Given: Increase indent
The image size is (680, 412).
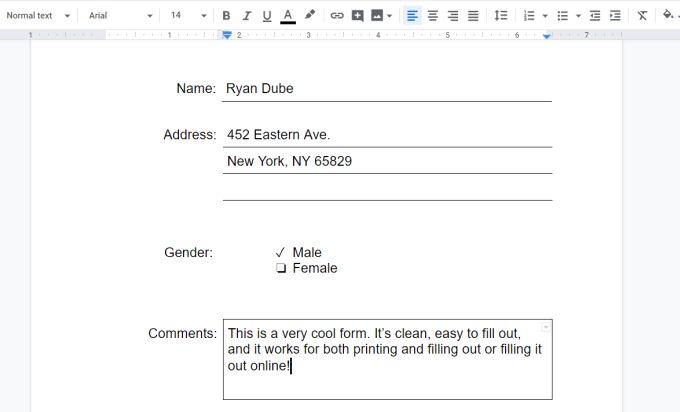Looking at the screenshot, I should (615, 16).
